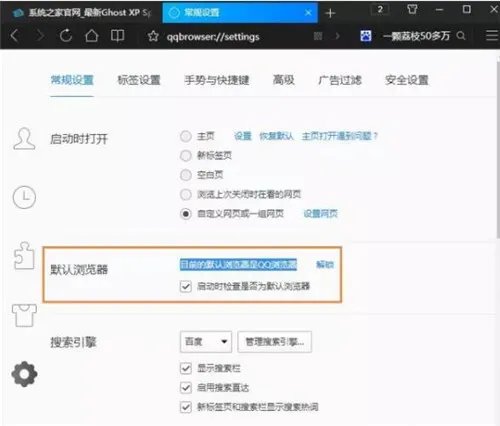Select the 空白页 radio option
The image size is (500, 426).
click(x=186, y=175)
